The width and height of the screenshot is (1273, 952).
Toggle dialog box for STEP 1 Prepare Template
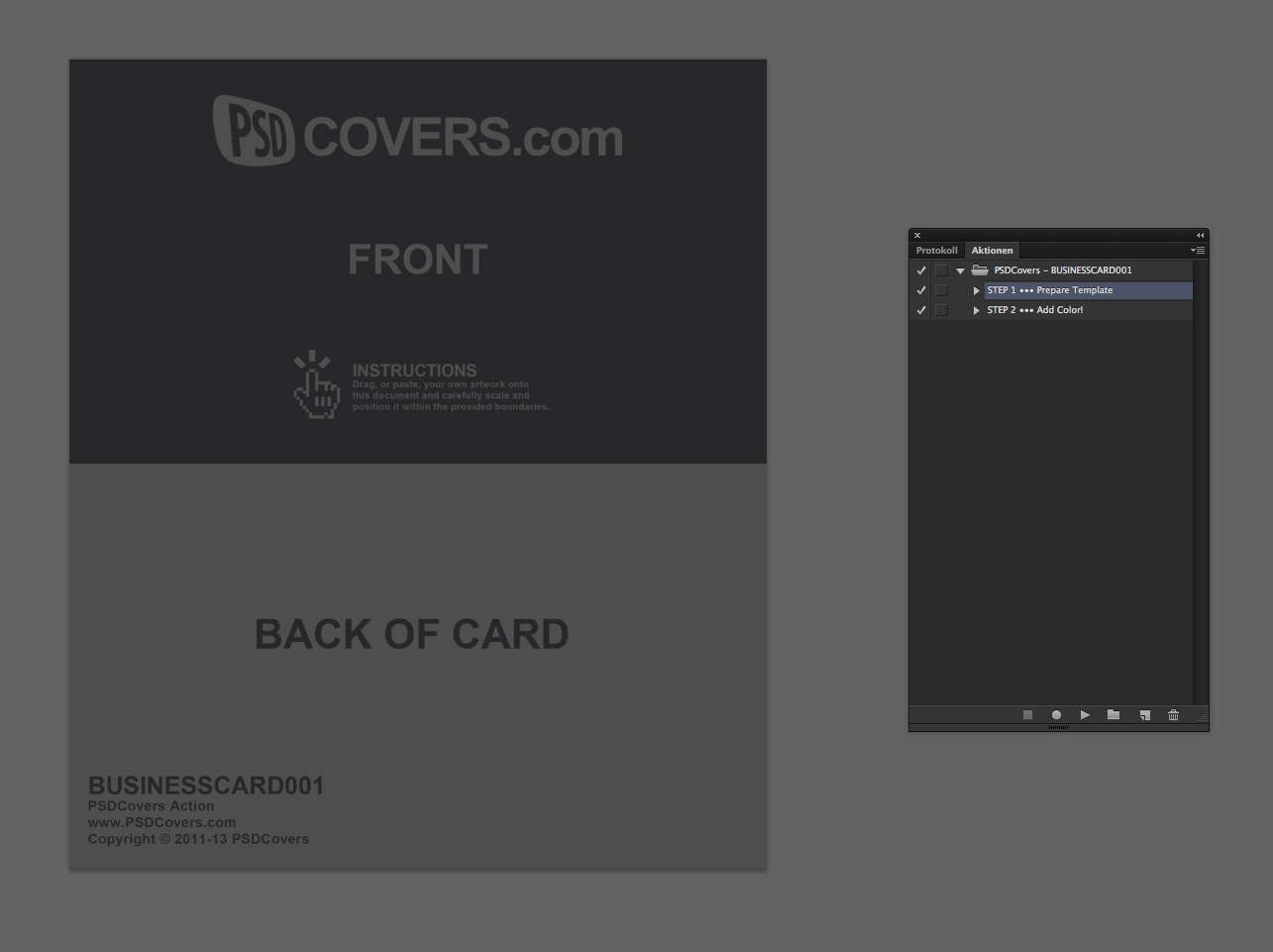(941, 290)
